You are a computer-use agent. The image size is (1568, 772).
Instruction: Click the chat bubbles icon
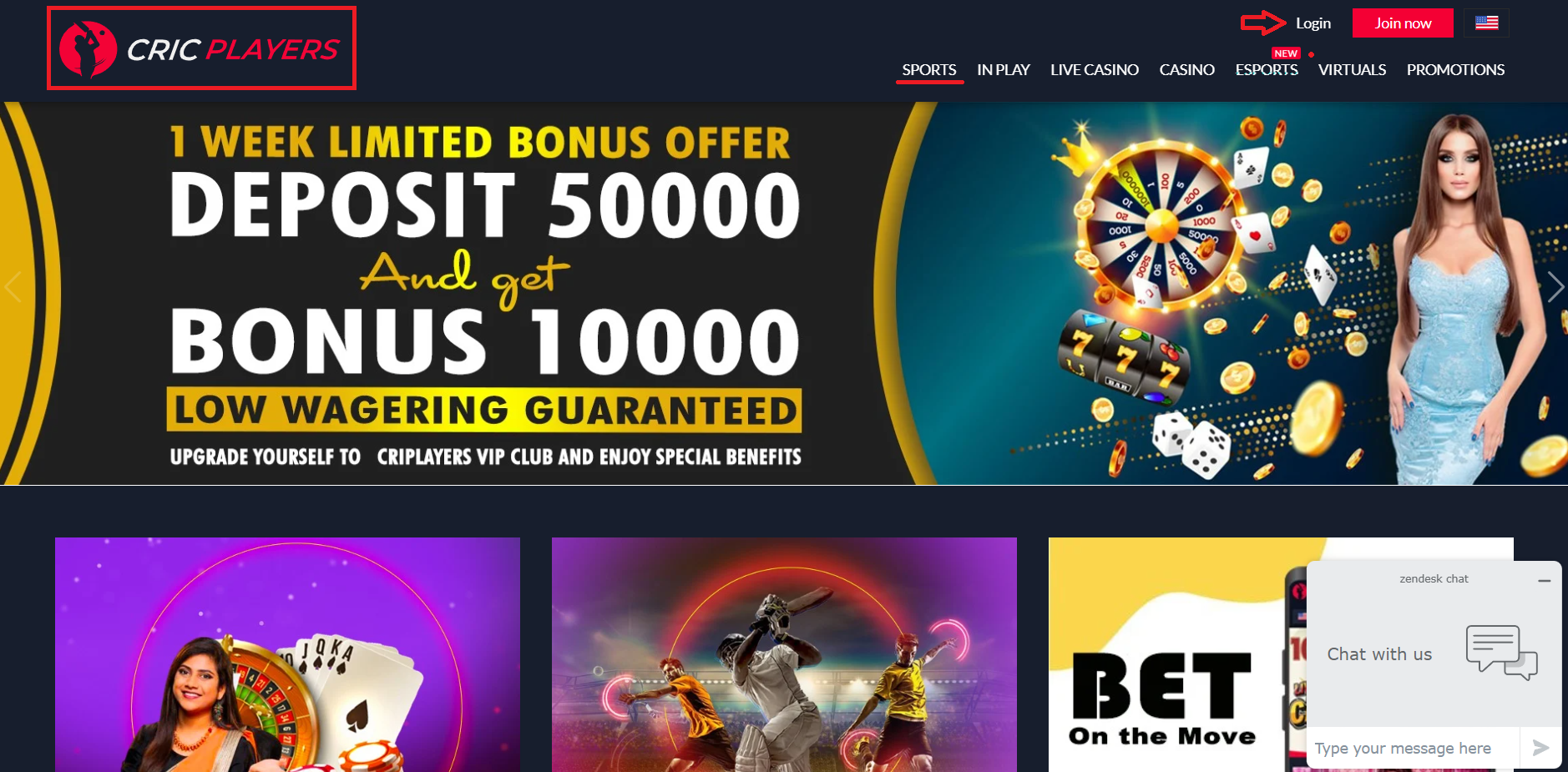(x=1501, y=653)
